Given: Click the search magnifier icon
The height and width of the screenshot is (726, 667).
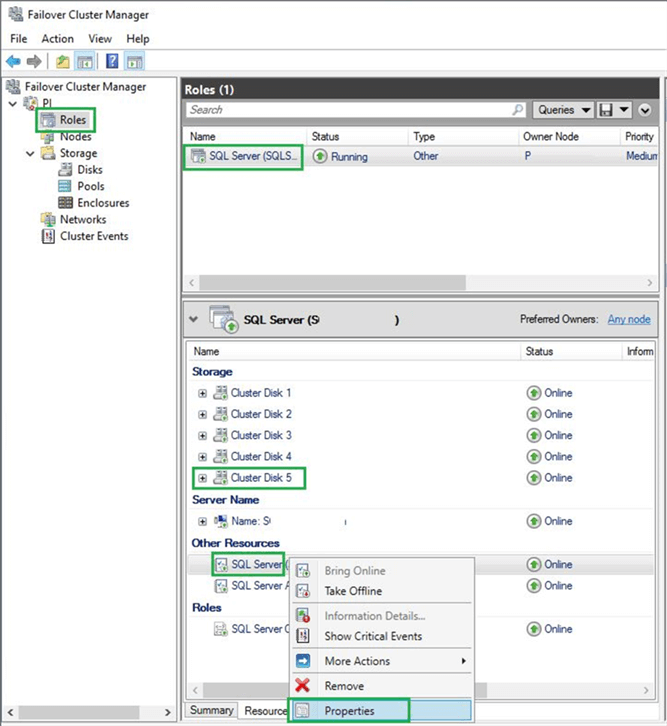Looking at the screenshot, I should click(x=517, y=110).
